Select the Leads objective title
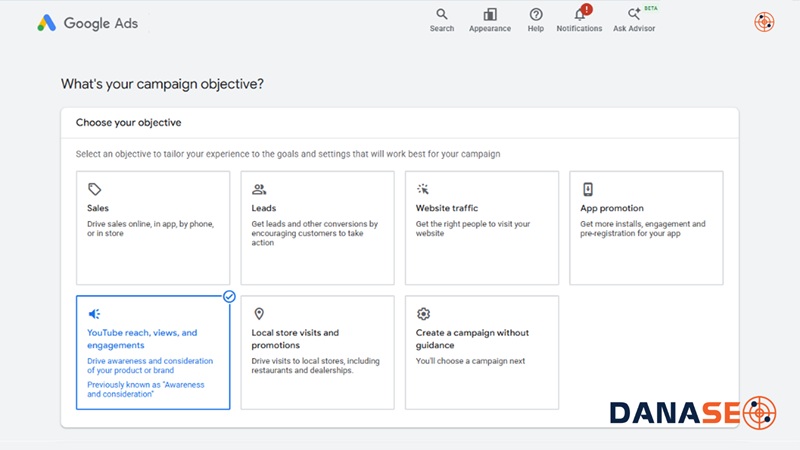 click(x=264, y=208)
